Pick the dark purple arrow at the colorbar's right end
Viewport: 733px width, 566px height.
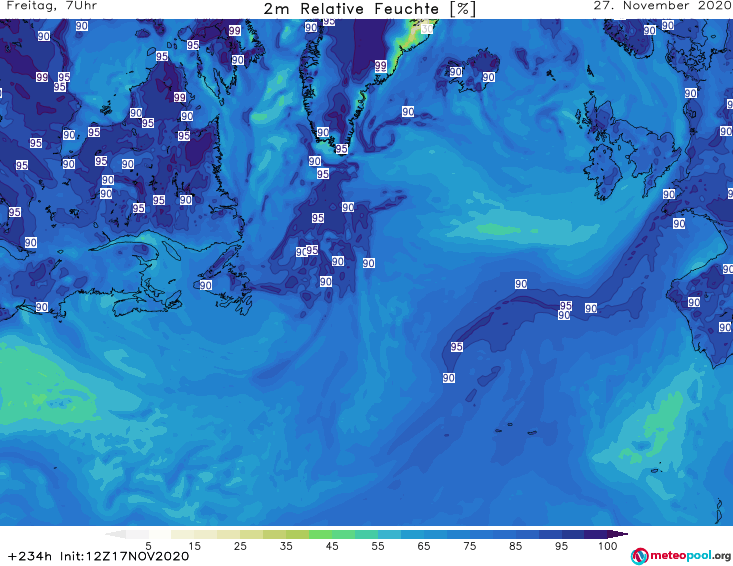coord(618,534)
